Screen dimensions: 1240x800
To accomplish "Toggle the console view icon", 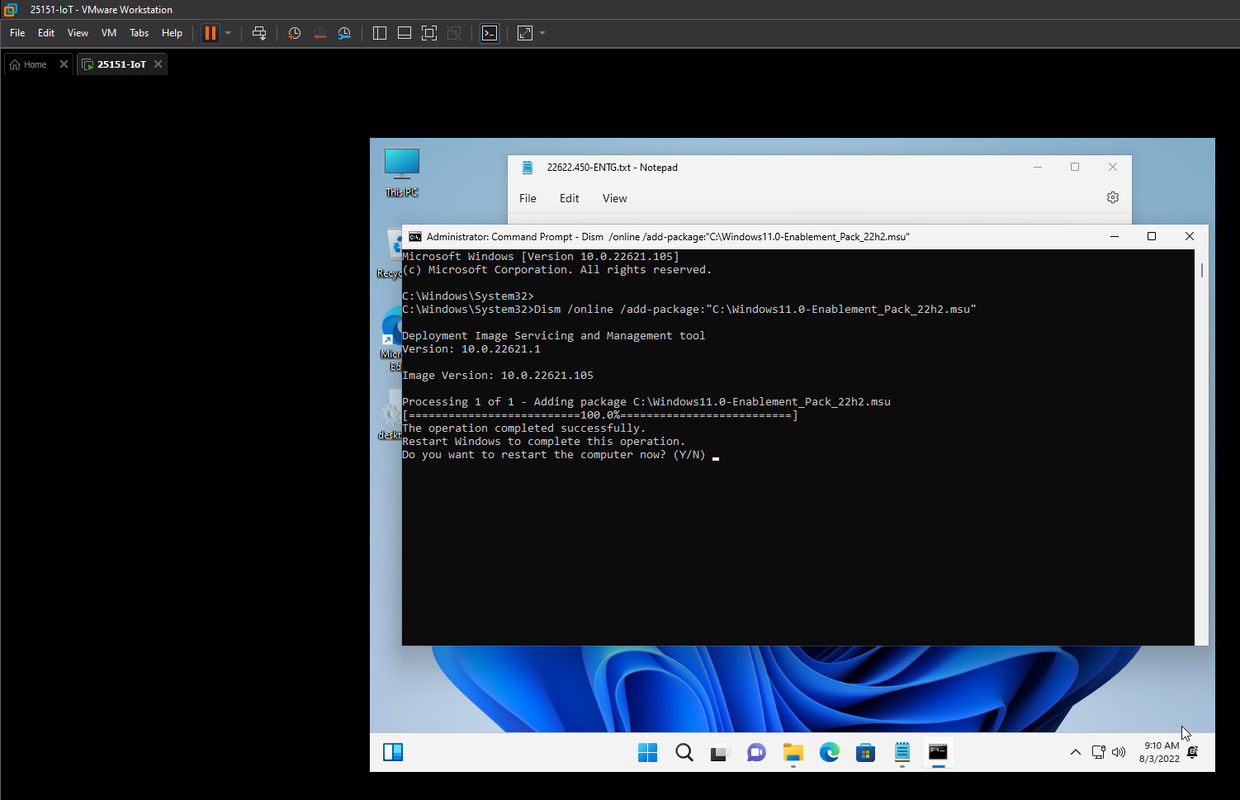I will (x=489, y=33).
